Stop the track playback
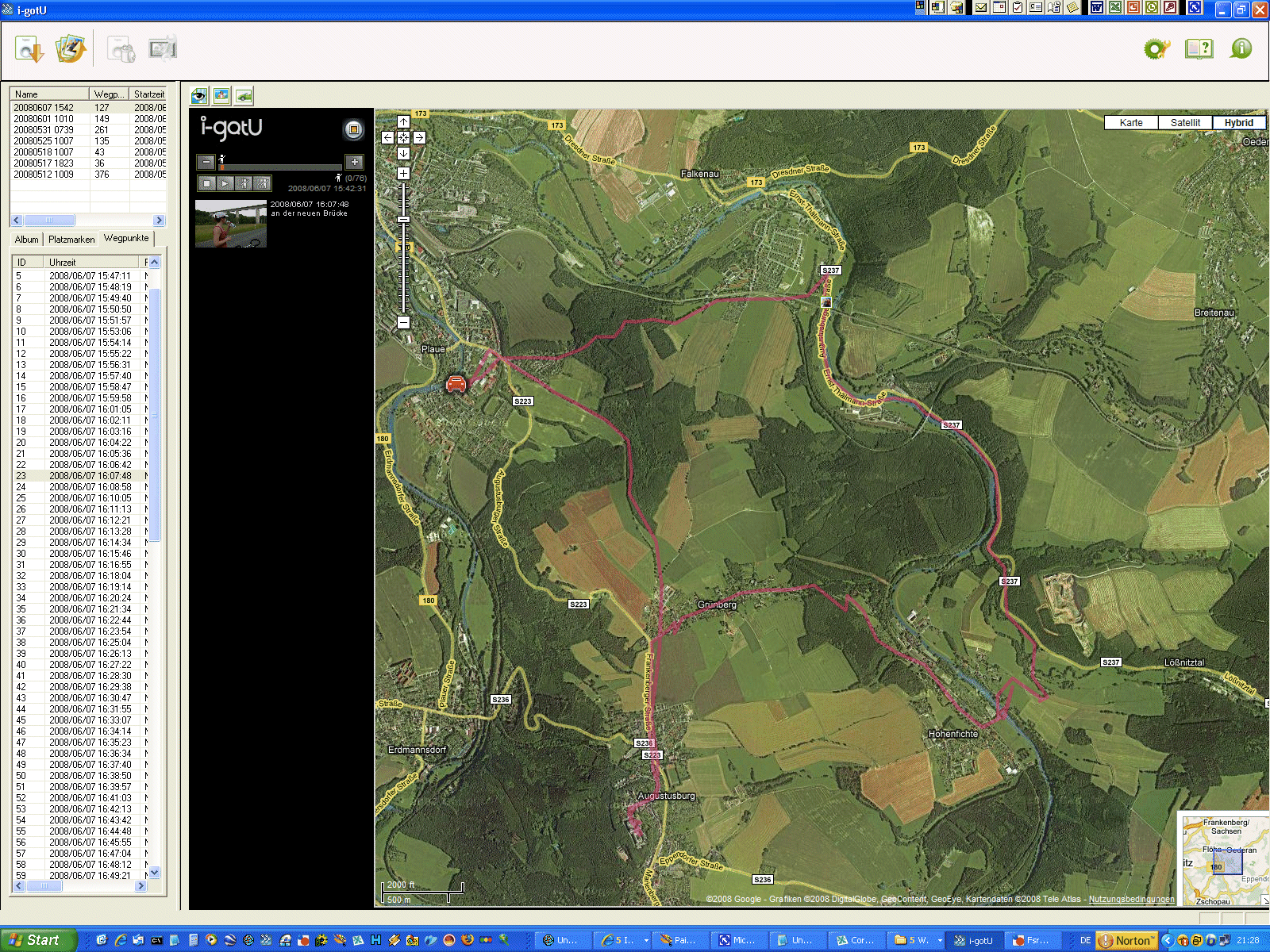This screenshot has width=1270, height=952. (206, 183)
